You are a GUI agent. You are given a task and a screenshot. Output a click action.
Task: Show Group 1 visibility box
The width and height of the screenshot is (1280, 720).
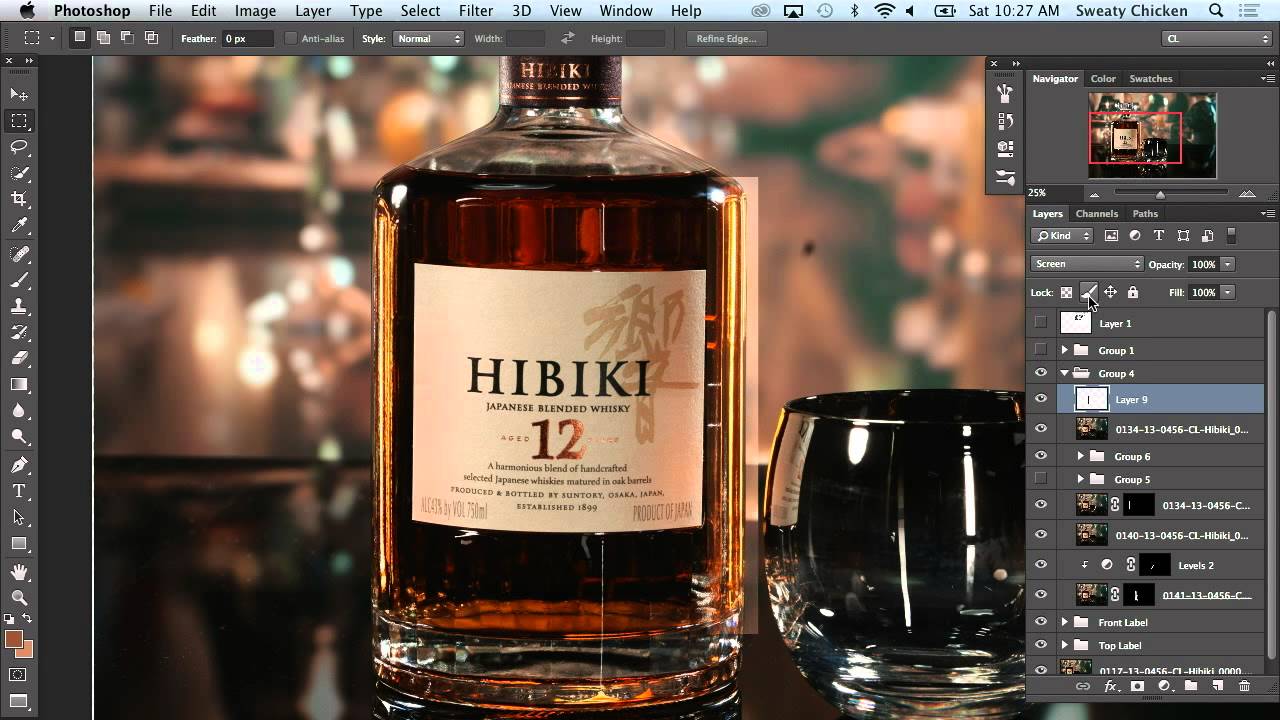tap(1041, 350)
